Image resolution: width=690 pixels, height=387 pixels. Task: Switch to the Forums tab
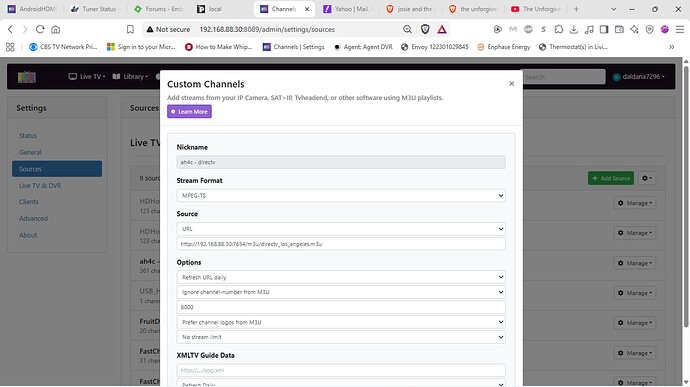tap(158, 9)
